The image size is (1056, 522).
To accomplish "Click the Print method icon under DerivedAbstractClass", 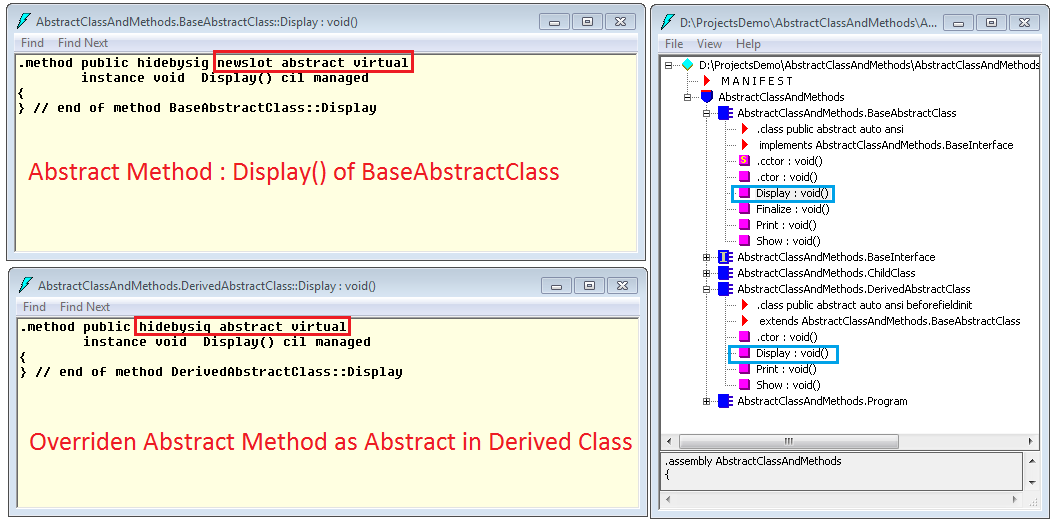I will tap(744, 369).
